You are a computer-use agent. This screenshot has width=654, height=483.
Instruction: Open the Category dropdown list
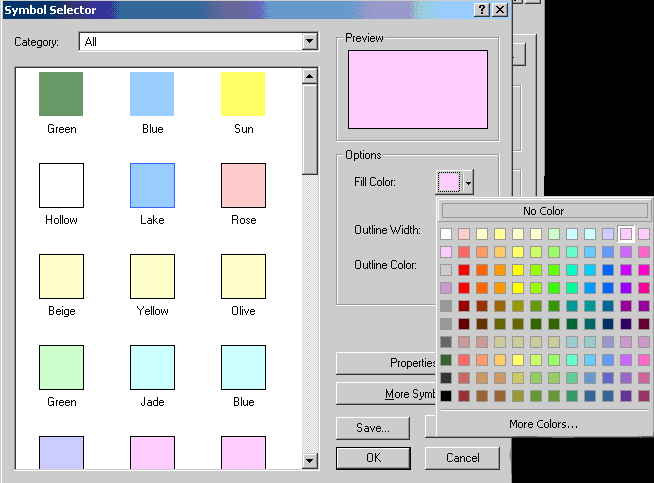[309, 41]
